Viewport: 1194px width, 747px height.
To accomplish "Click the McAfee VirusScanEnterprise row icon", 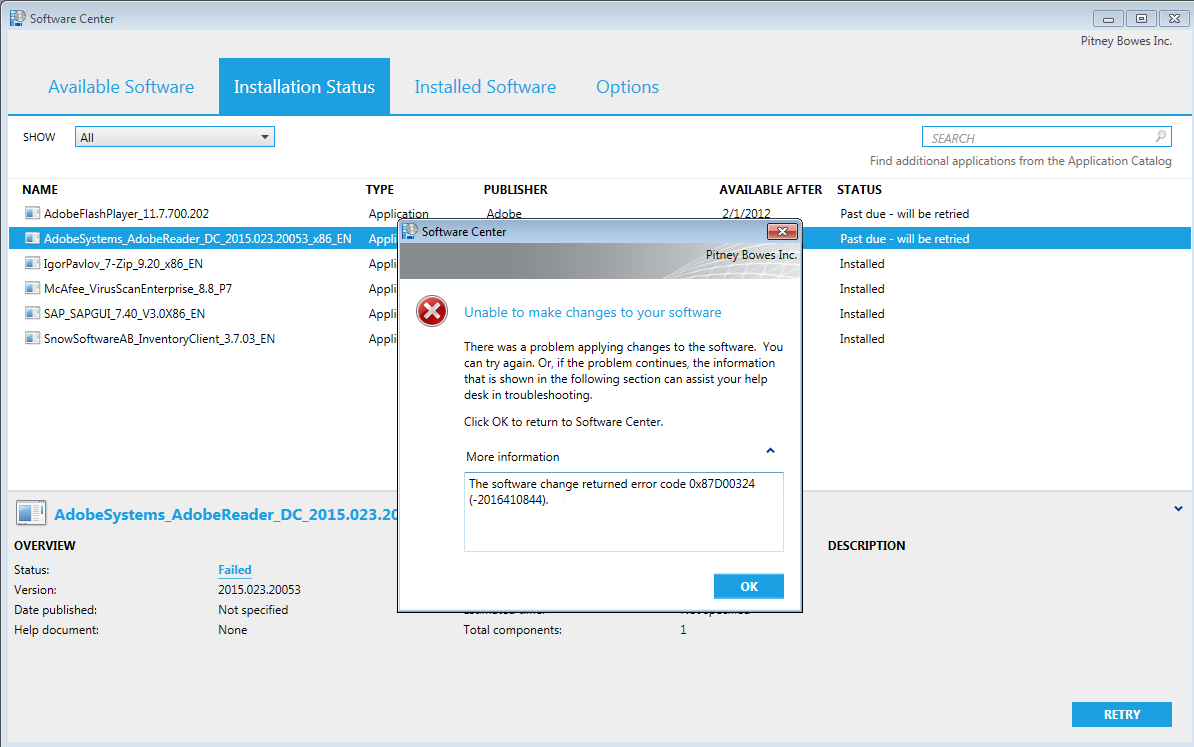I will pyautogui.click(x=32, y=289).
